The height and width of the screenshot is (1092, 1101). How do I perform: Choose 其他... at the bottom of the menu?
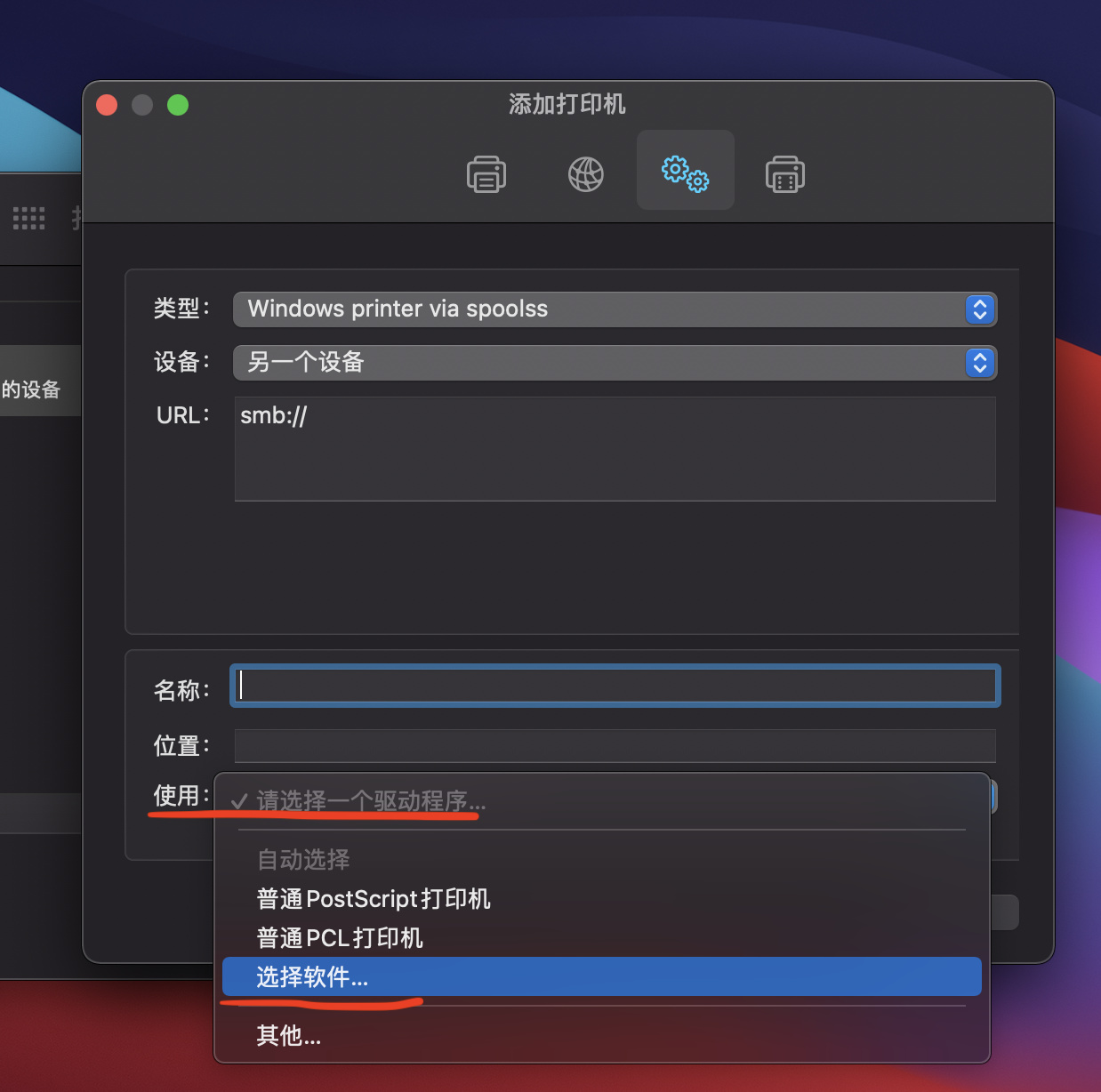tap(287, 1035)
